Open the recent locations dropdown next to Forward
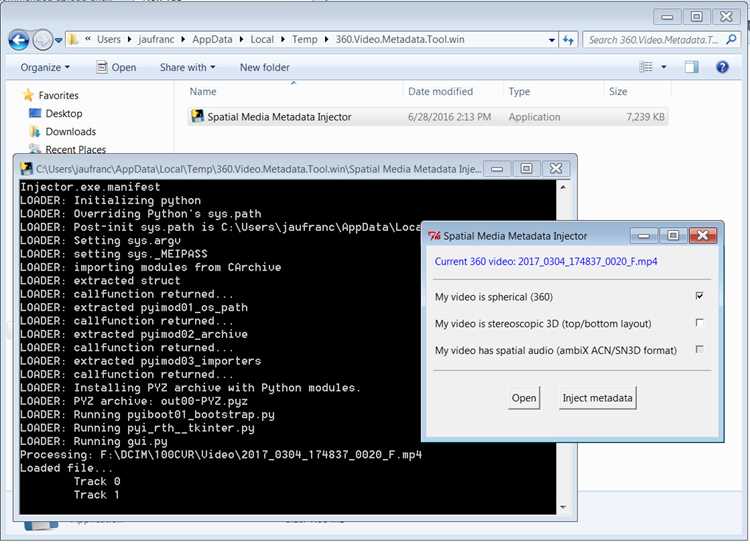750x544 pixels. click(58, 40)
